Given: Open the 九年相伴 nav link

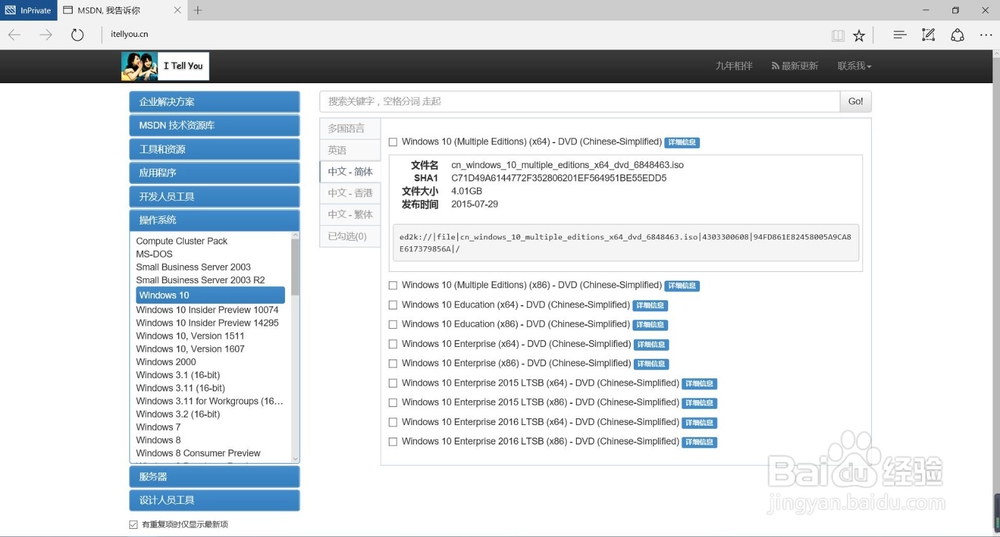Looking at the screenshot, I should tap(733, 66).
